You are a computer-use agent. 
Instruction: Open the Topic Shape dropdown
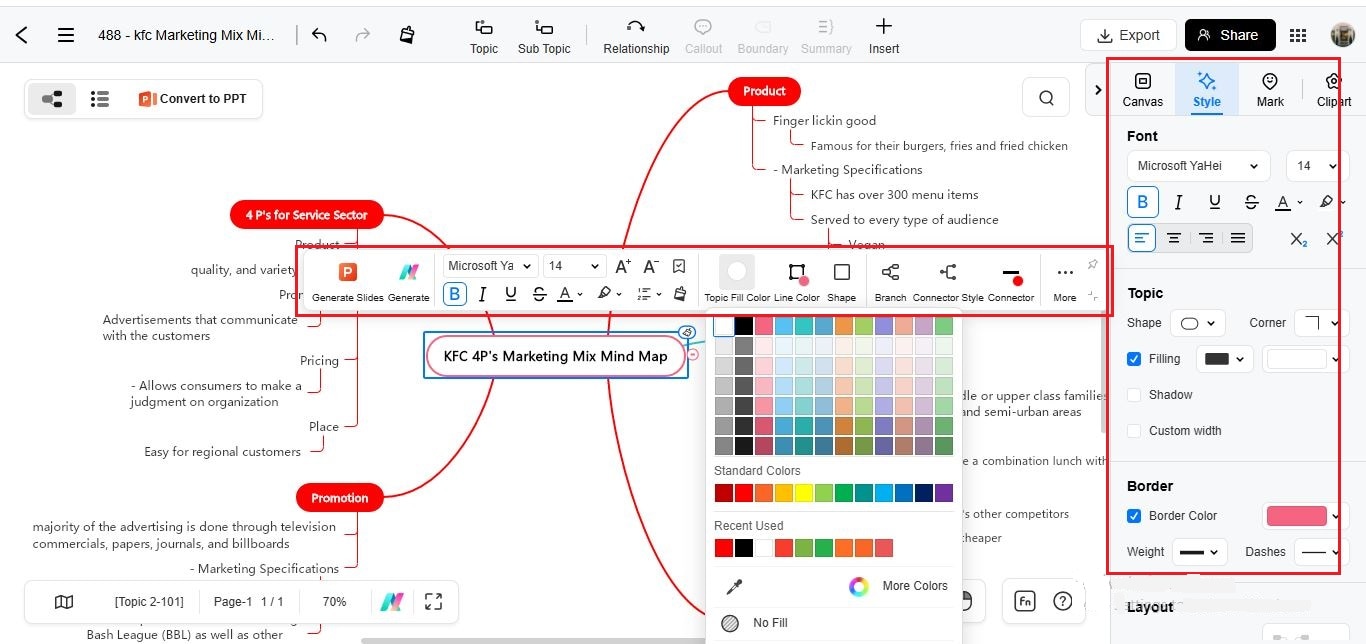(x=1198, y=323)
